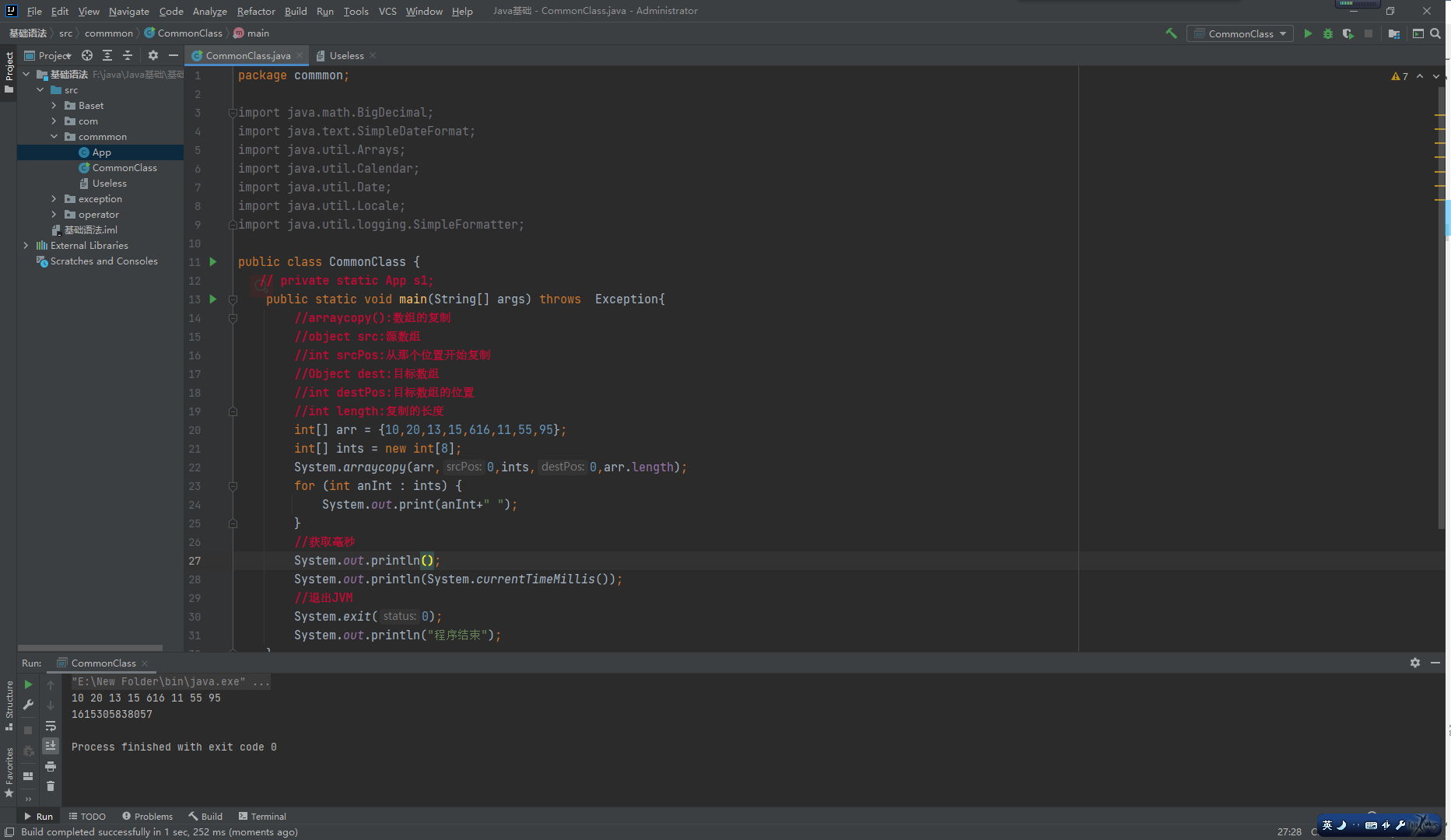
Task: Expand the com package
Action: (x=54, y=121)
